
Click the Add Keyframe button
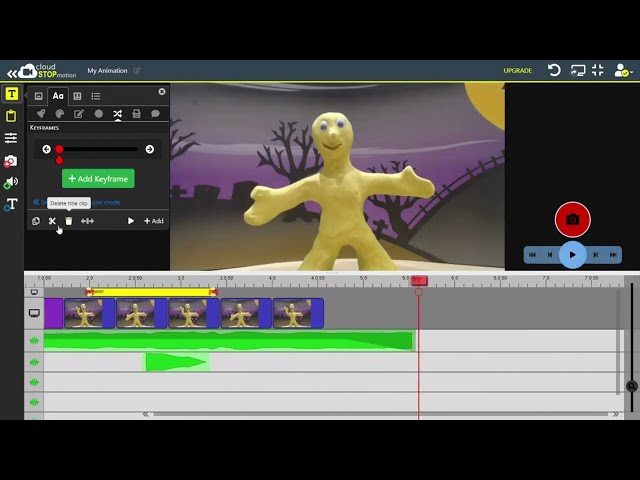pos(98,179)
